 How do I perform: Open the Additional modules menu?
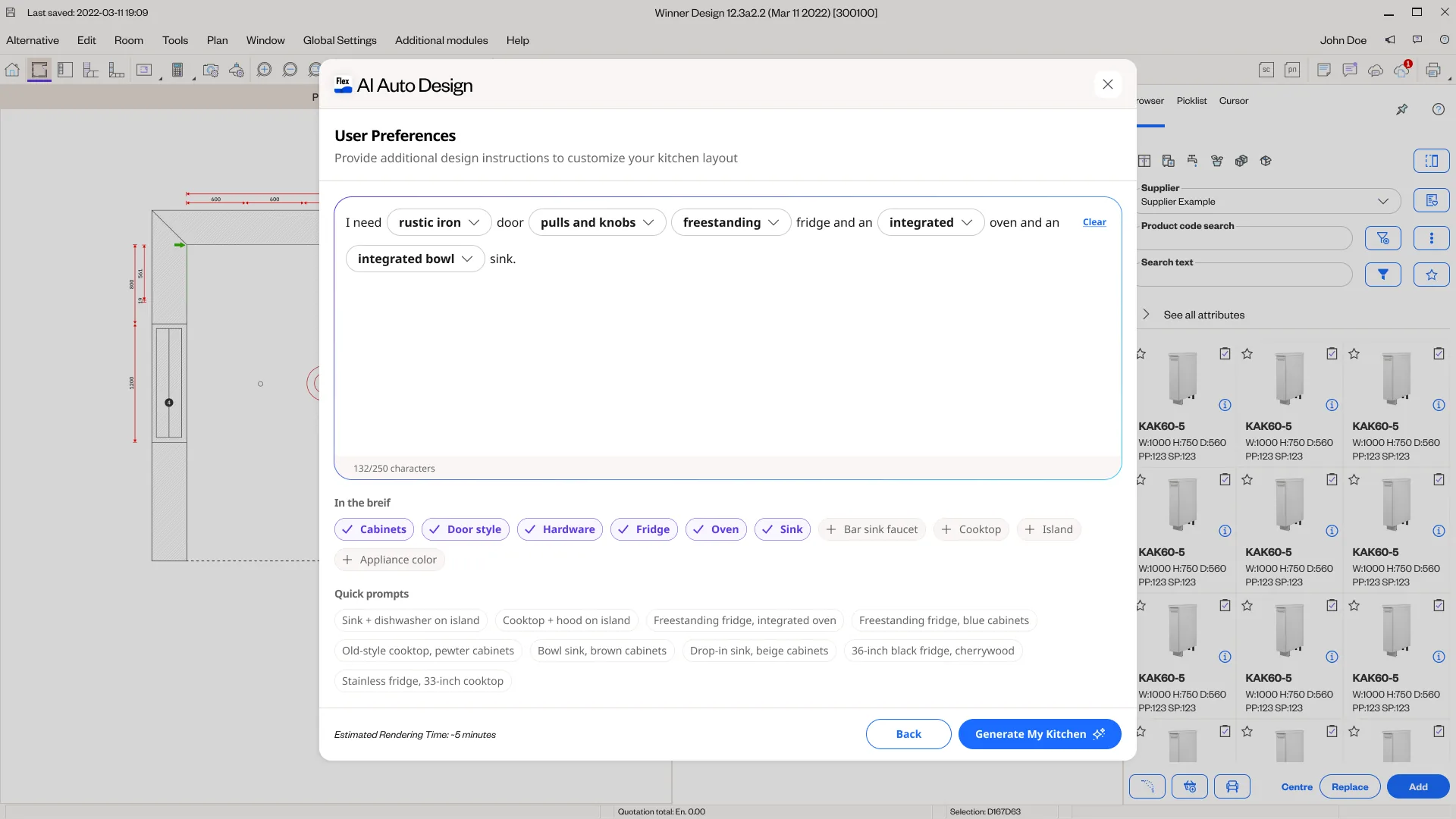click(441, 40)
